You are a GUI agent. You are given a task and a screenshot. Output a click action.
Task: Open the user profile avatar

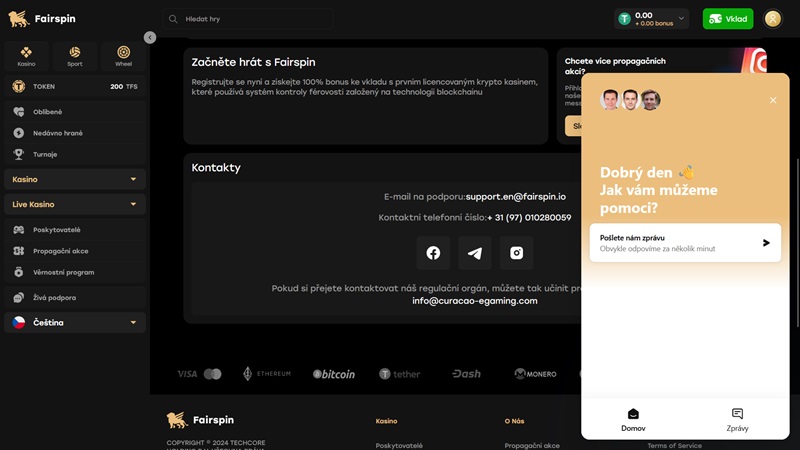tap(772, 19)
